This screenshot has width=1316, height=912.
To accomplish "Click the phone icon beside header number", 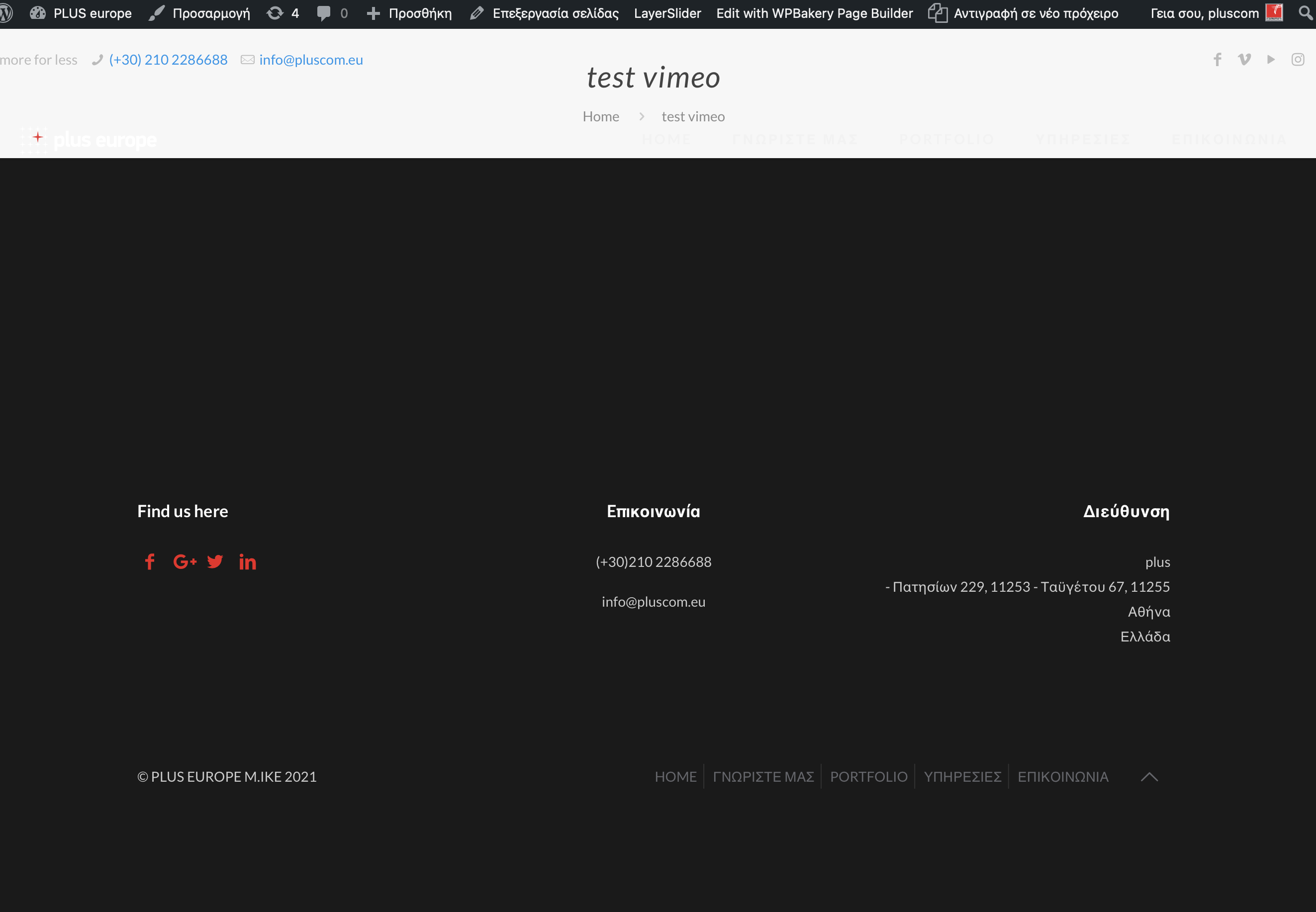I will (x=97, y=60).
